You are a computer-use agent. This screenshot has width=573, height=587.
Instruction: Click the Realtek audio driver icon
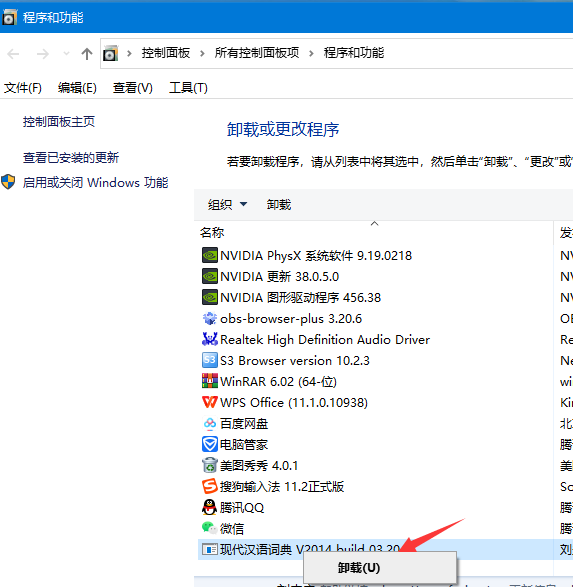pyautogui.click(x=210, y=339)
